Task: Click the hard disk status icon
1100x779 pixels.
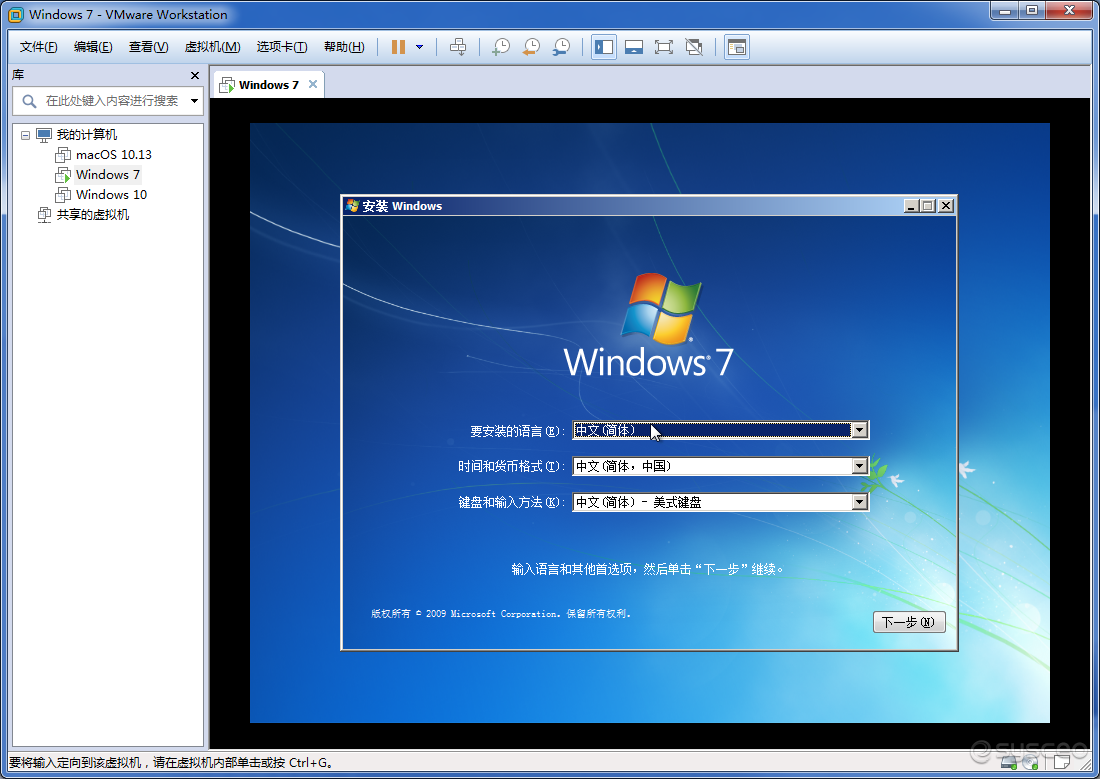Action: (x=1010, y=762)
